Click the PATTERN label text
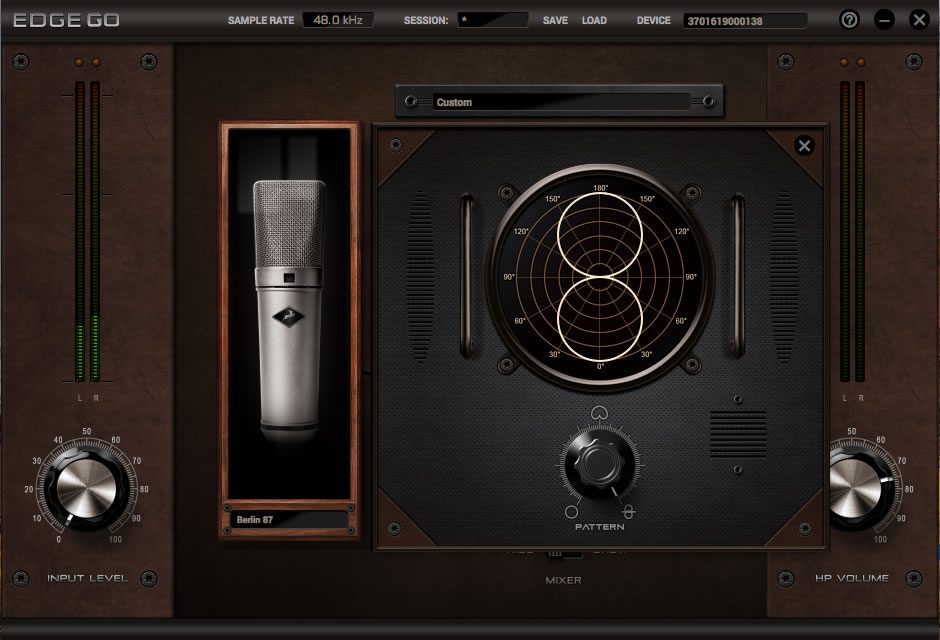 [599, 527]
